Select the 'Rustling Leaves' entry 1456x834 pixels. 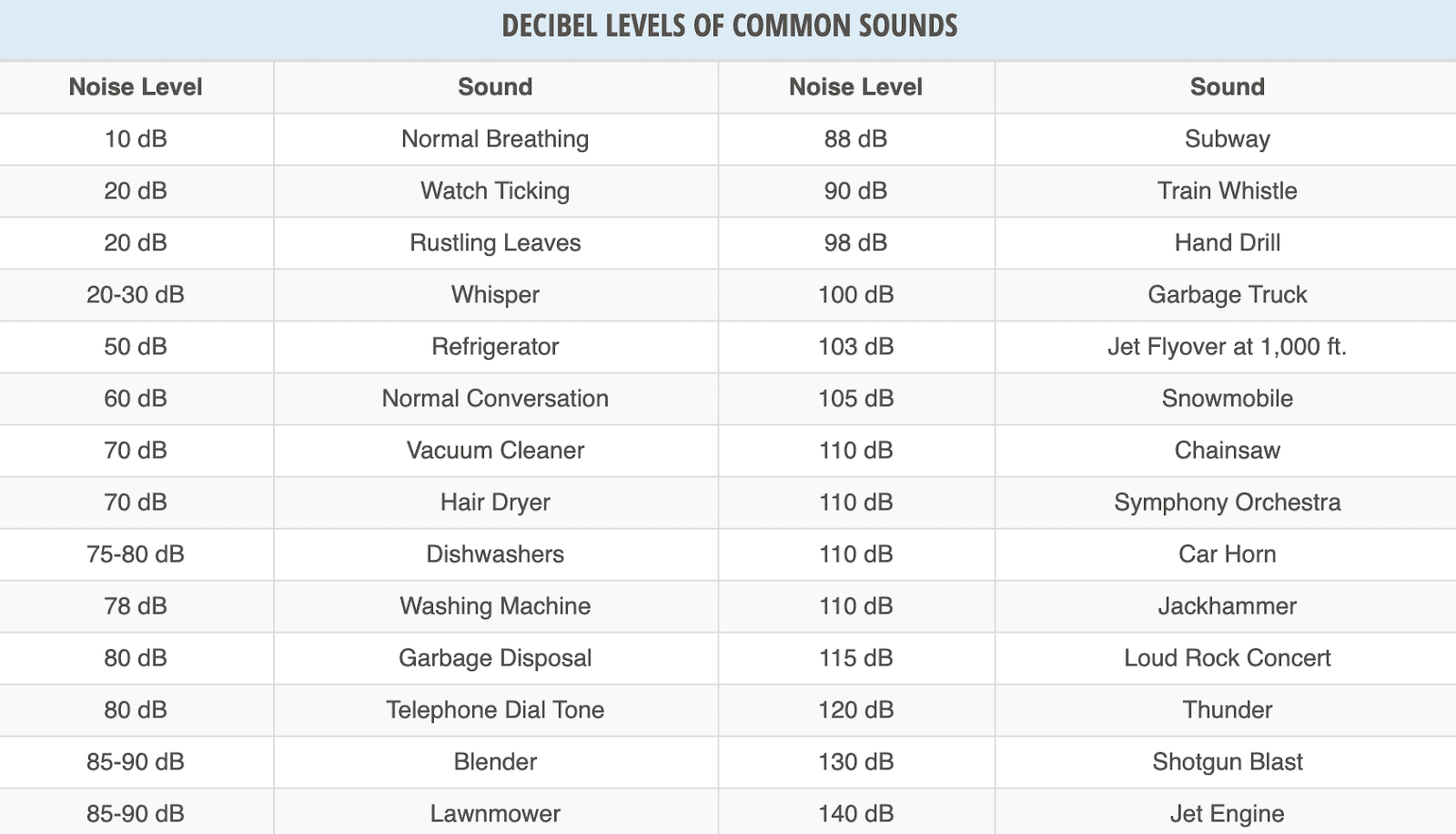coord(495,243)
